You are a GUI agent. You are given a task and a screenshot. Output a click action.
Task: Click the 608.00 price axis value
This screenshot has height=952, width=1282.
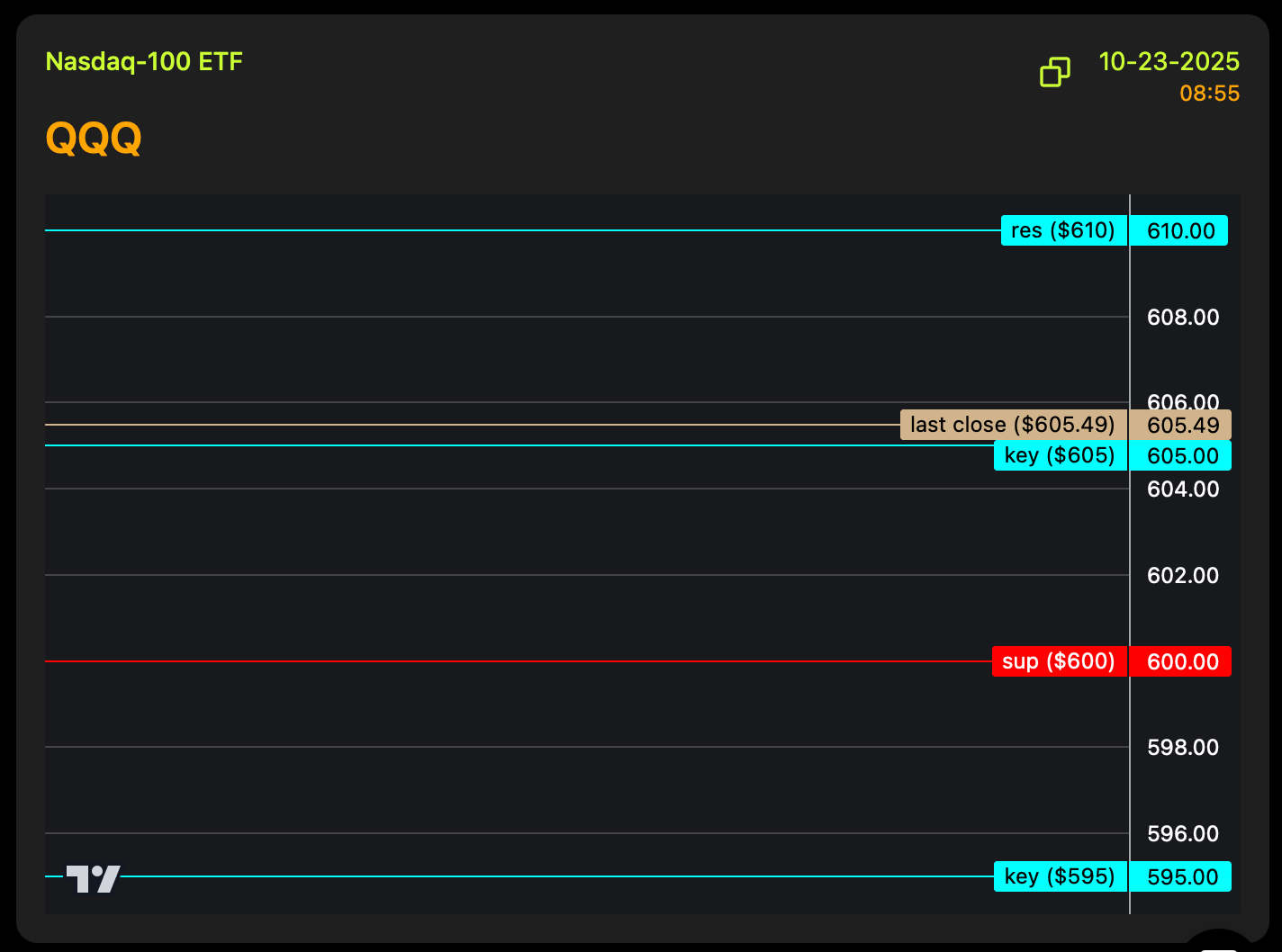point(1183,317)
